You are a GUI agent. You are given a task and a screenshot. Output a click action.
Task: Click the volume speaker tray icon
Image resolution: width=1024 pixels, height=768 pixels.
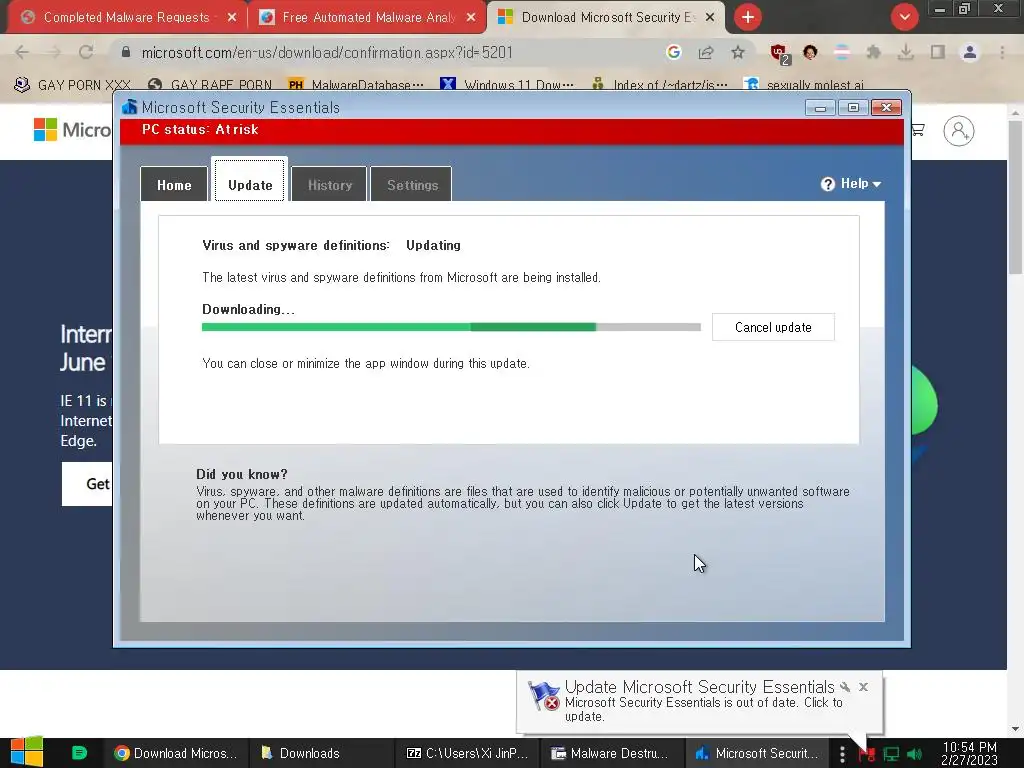click(x=915, y=754)
